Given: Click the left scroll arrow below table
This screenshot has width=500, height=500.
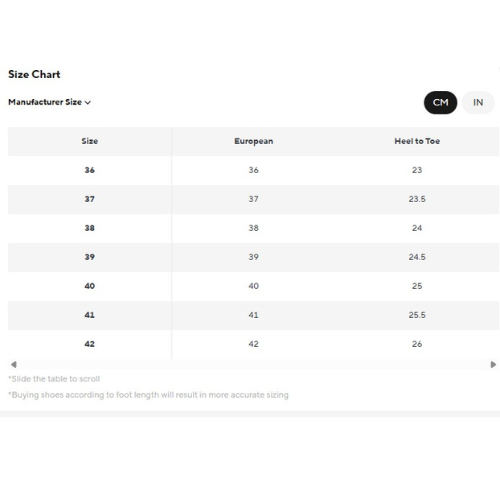Looking at the screenshot, I should click(14, 364).
